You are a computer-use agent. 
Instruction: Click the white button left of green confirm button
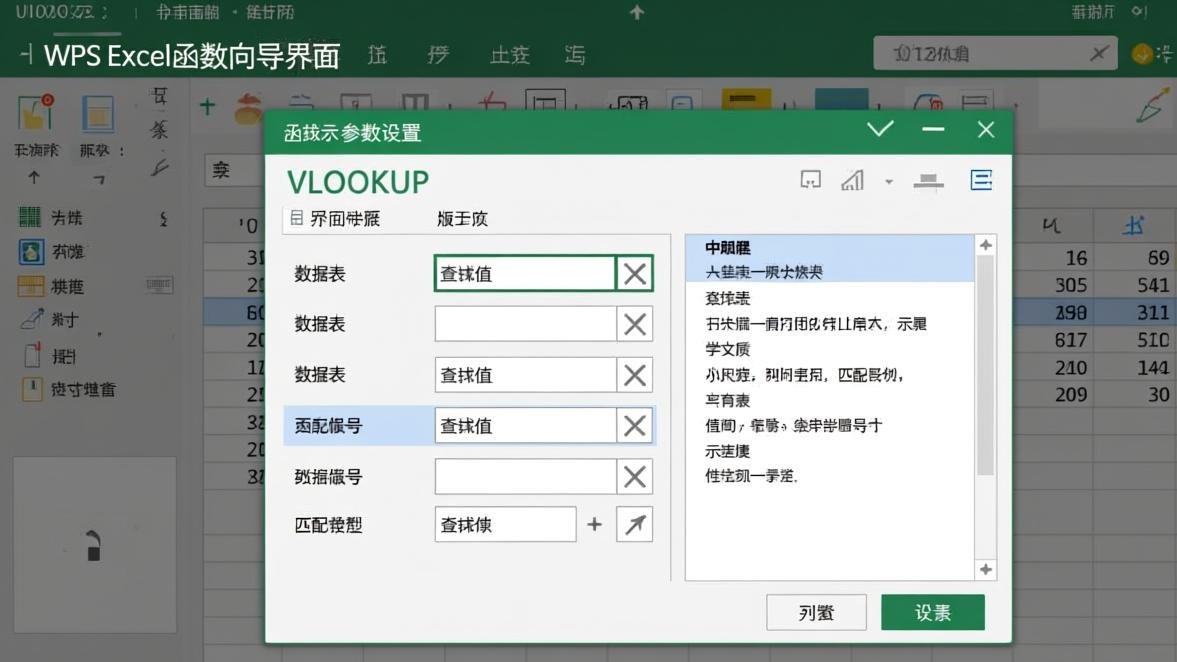(816, 612)
